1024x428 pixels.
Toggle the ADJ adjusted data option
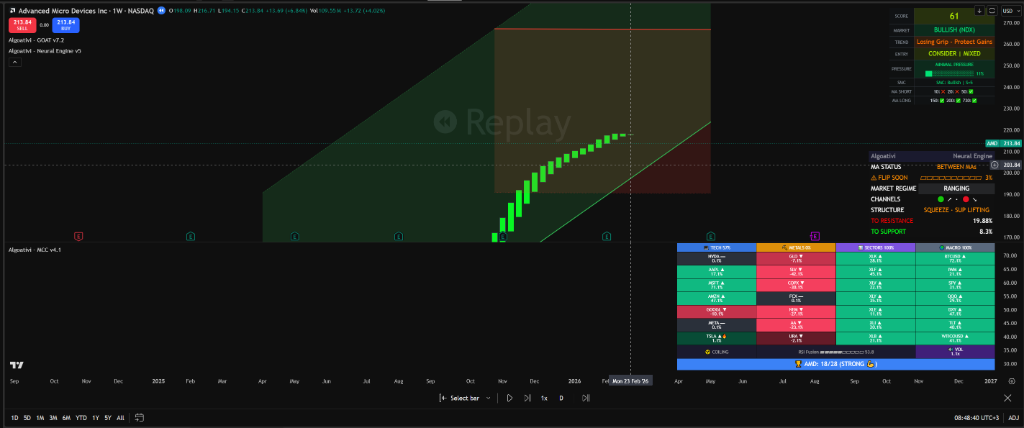click(1014, 418)
